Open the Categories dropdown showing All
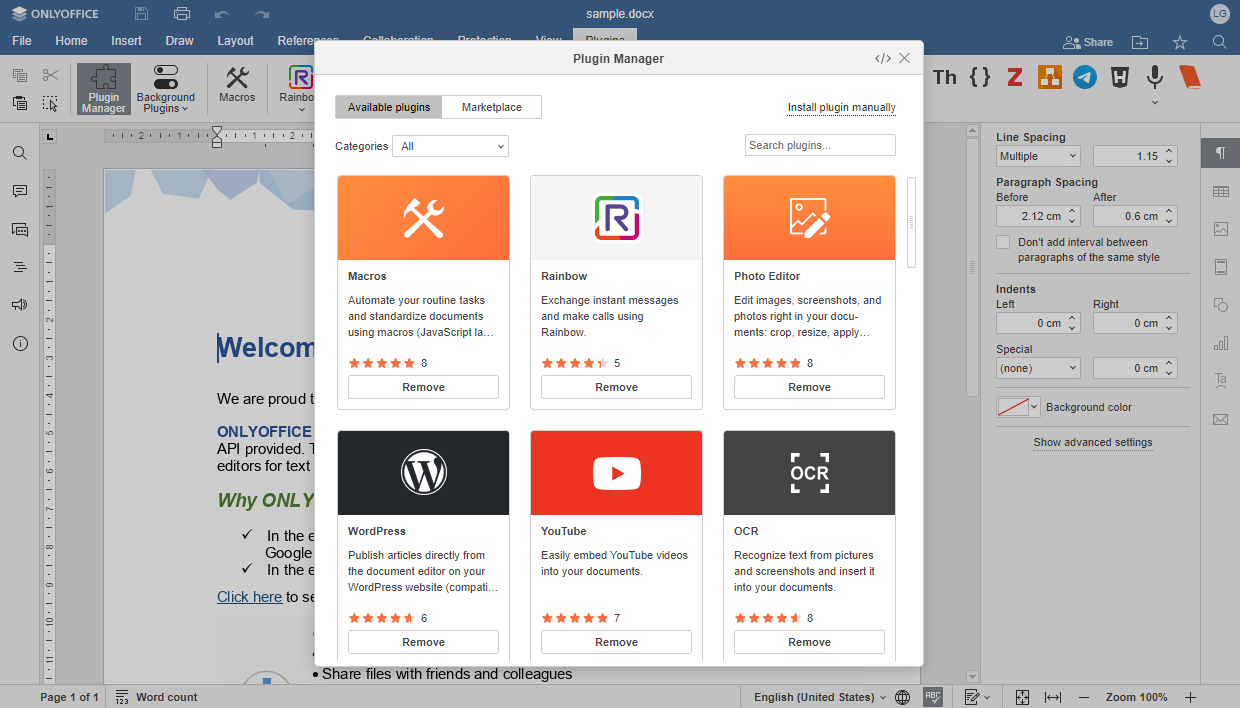Image resolution: width=1240 pixels, height=708 pixels. click(450, 146)
